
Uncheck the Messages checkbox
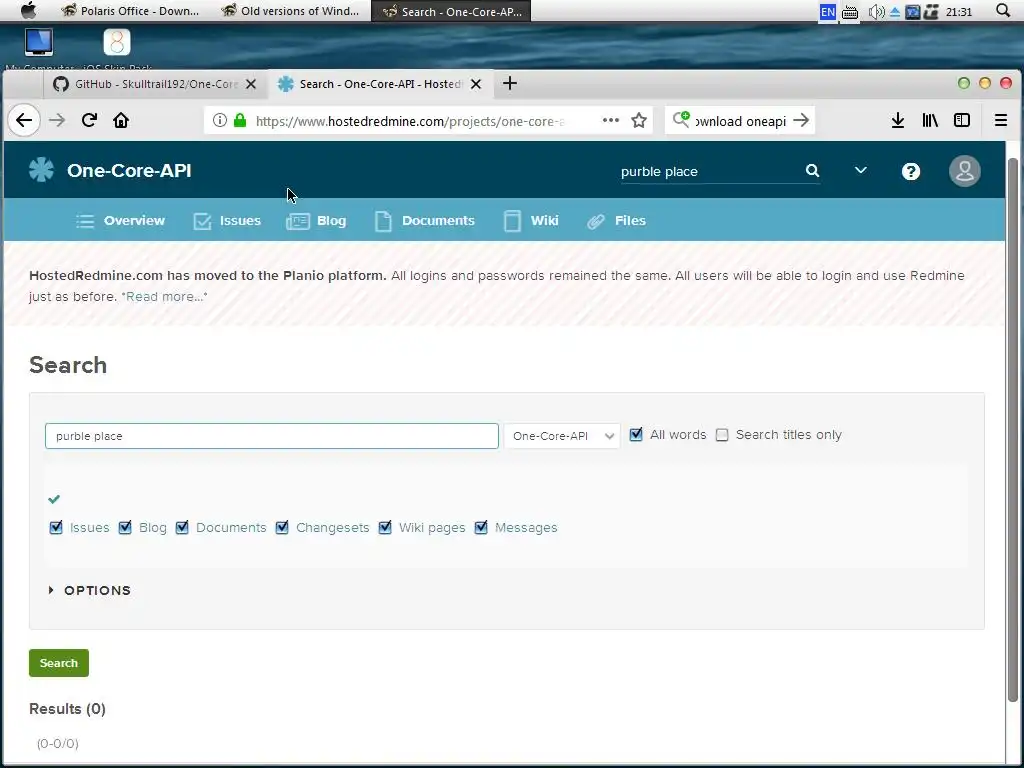[x=481, y=527]
